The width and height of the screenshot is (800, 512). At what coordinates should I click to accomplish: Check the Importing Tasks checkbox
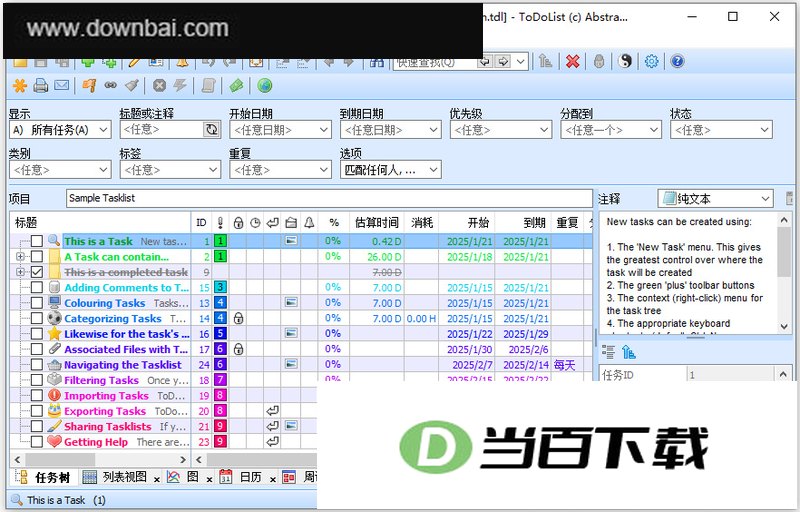click(37, 395)
